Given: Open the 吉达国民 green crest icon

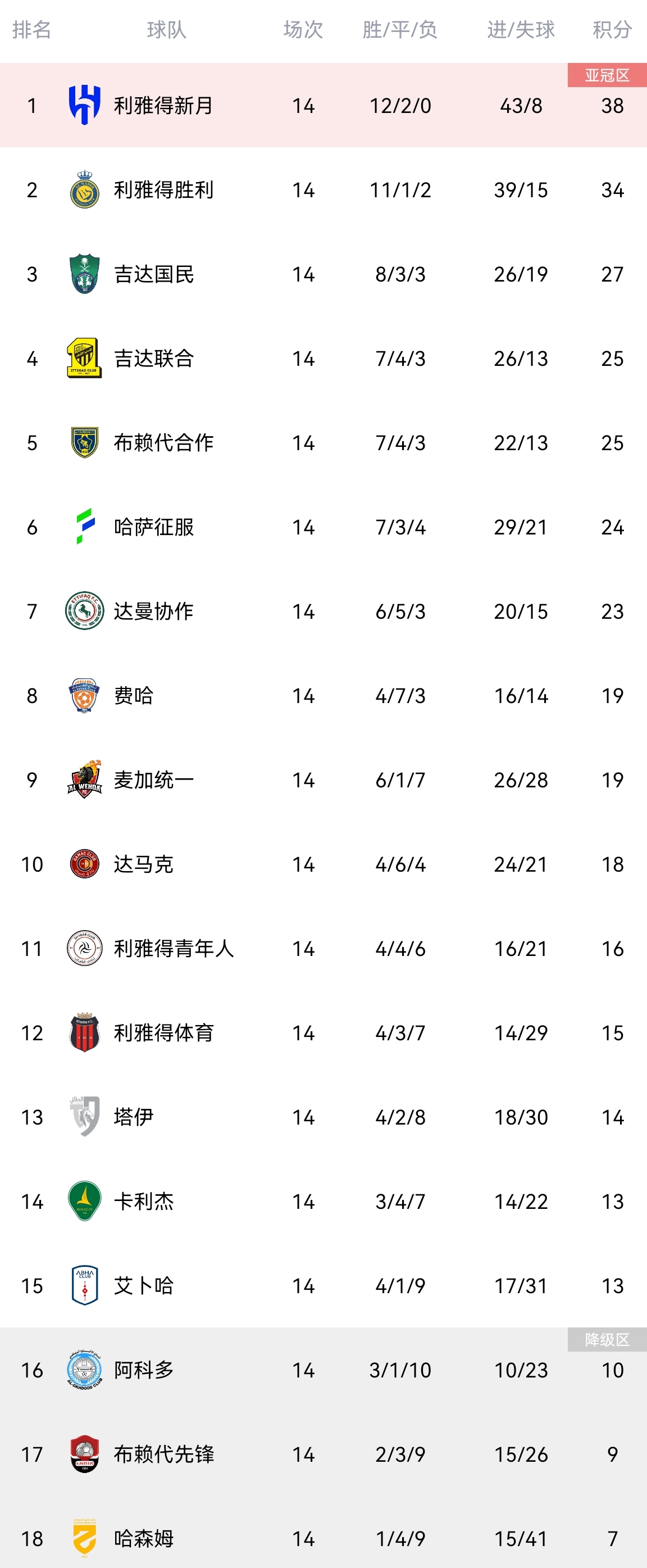Looking at the screenshot, I should click(84, 274).
